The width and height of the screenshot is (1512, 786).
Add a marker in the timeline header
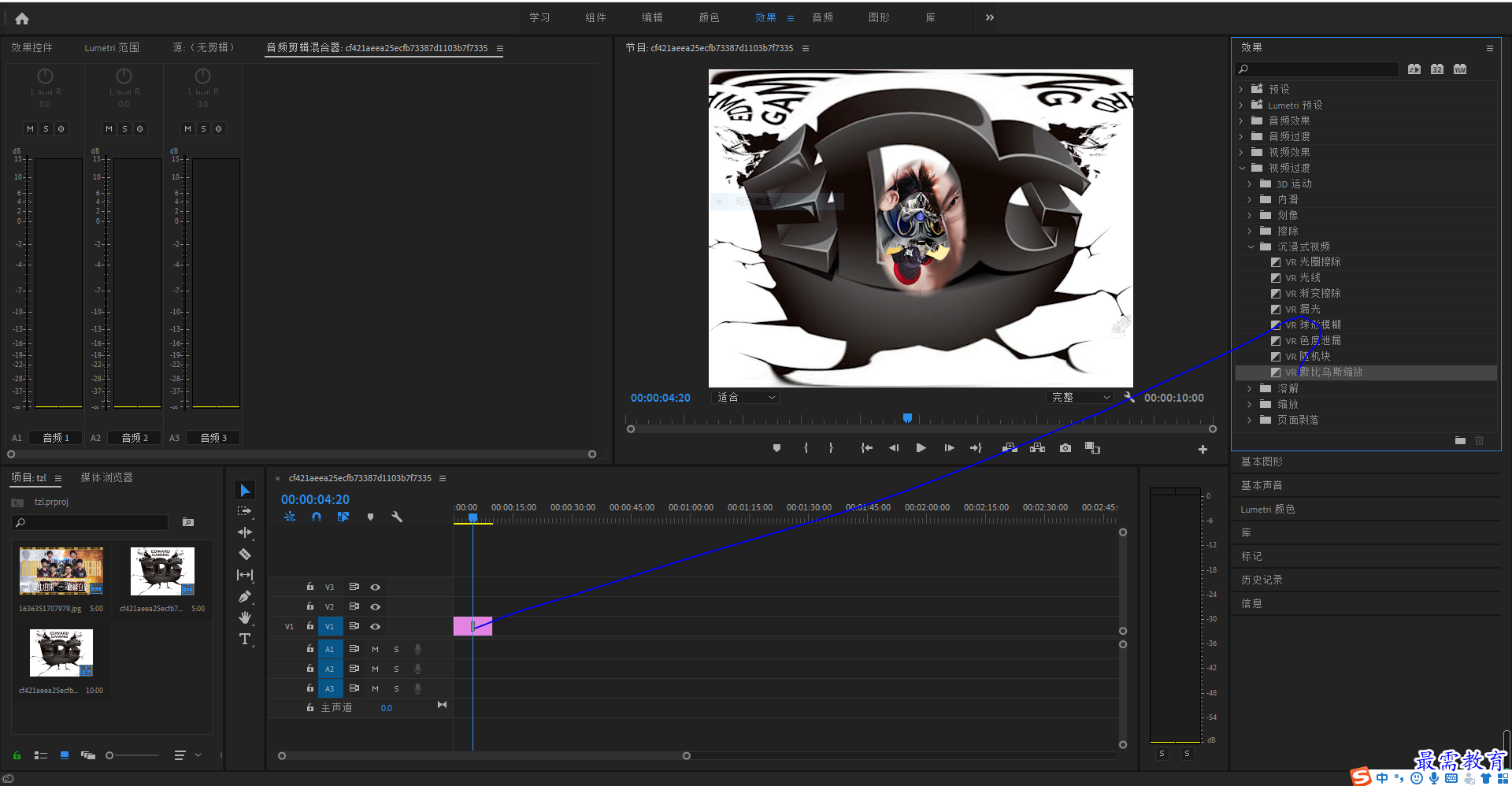click(x=370, y=517)
